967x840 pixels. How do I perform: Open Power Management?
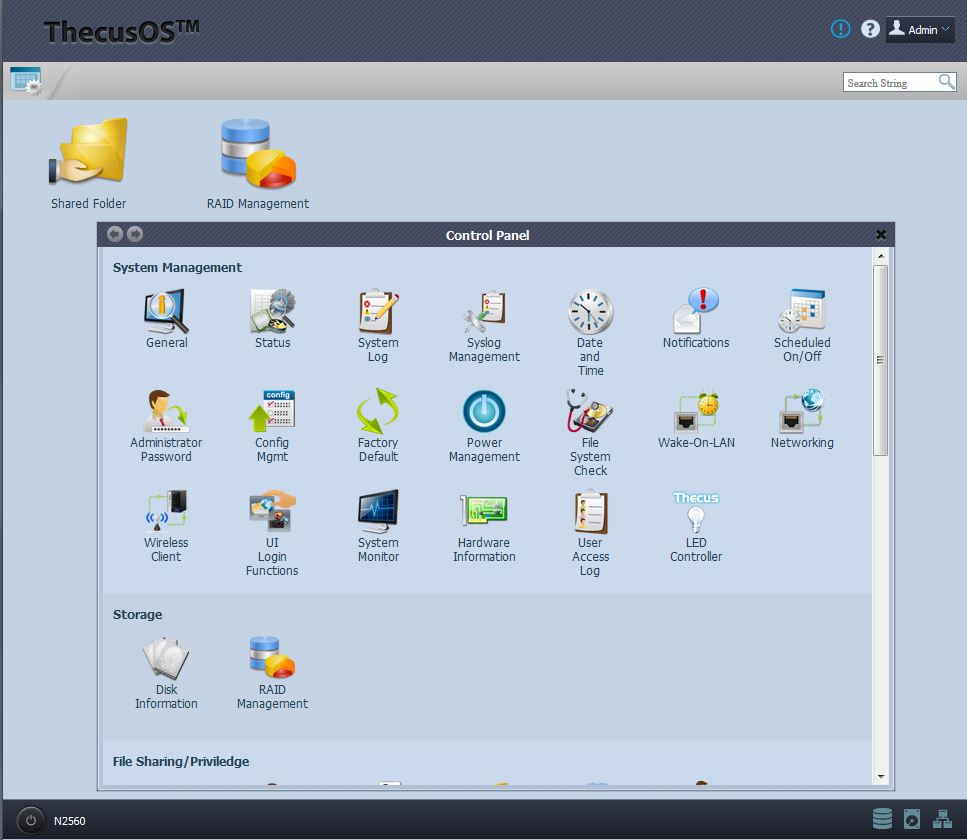484,426
